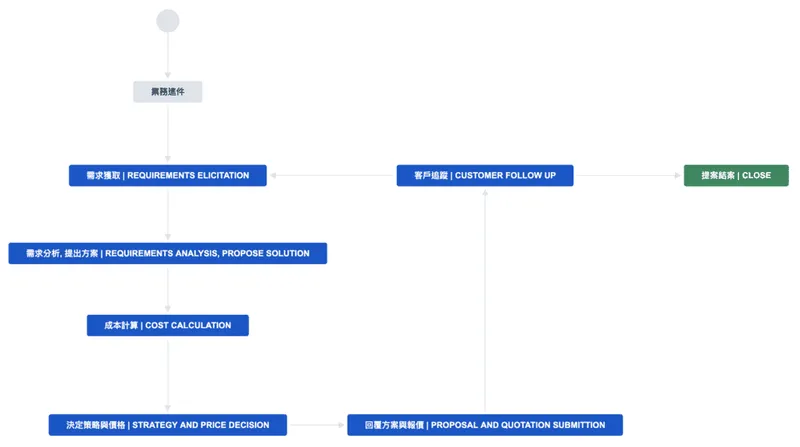Click transition line from Customer Follow Up to Close
Screen dimensions: 800x447
click(x=628, y=175)
